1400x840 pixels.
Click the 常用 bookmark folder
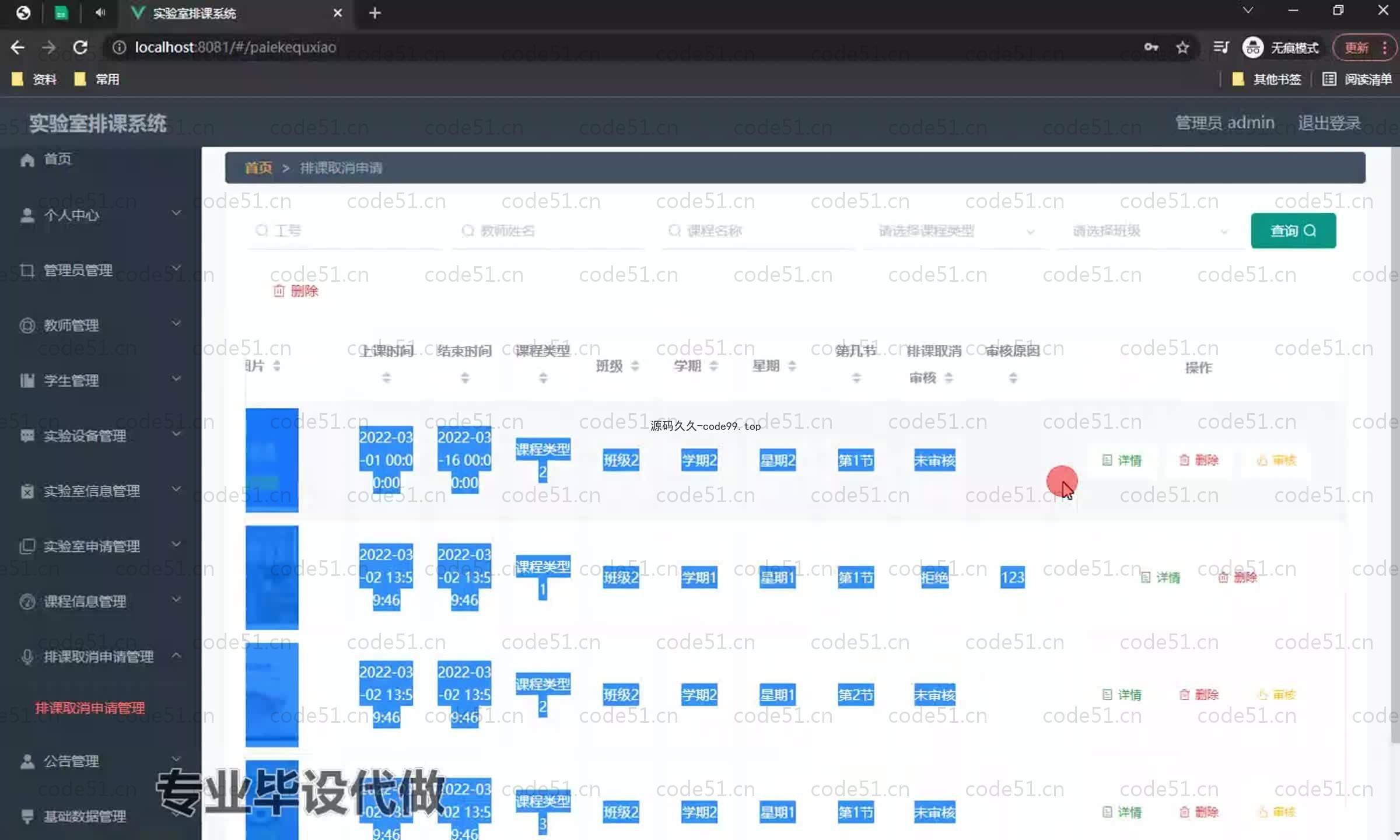pyautogui.click(x=97, y=79)
